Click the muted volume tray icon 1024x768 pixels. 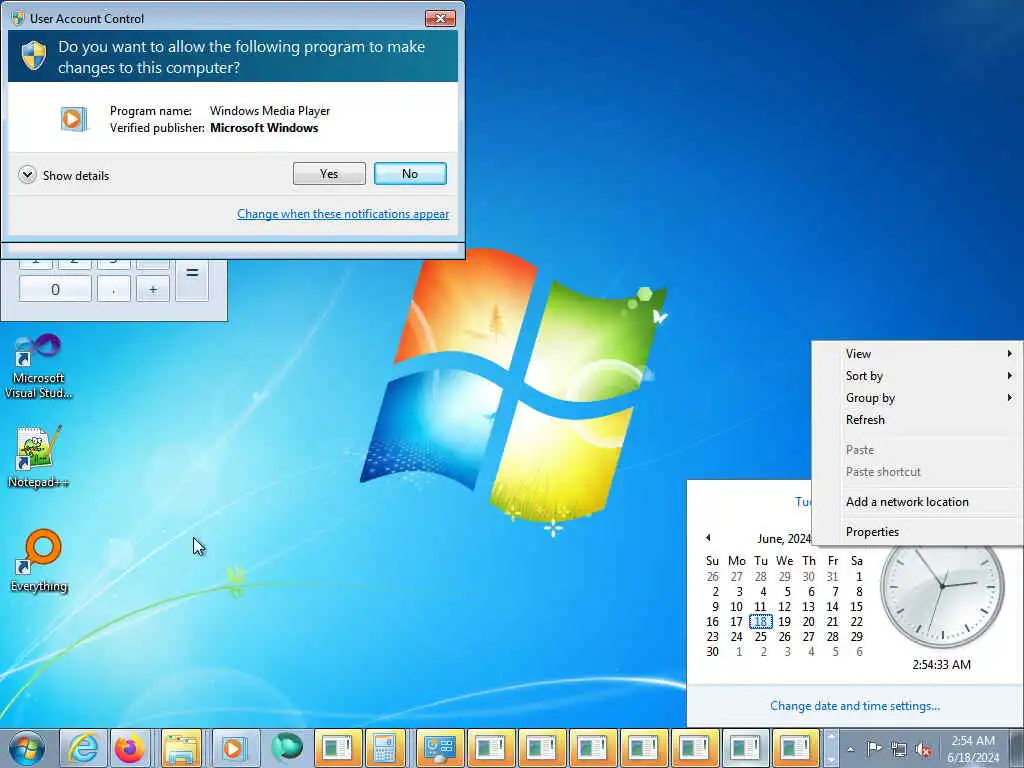point(923,749)
